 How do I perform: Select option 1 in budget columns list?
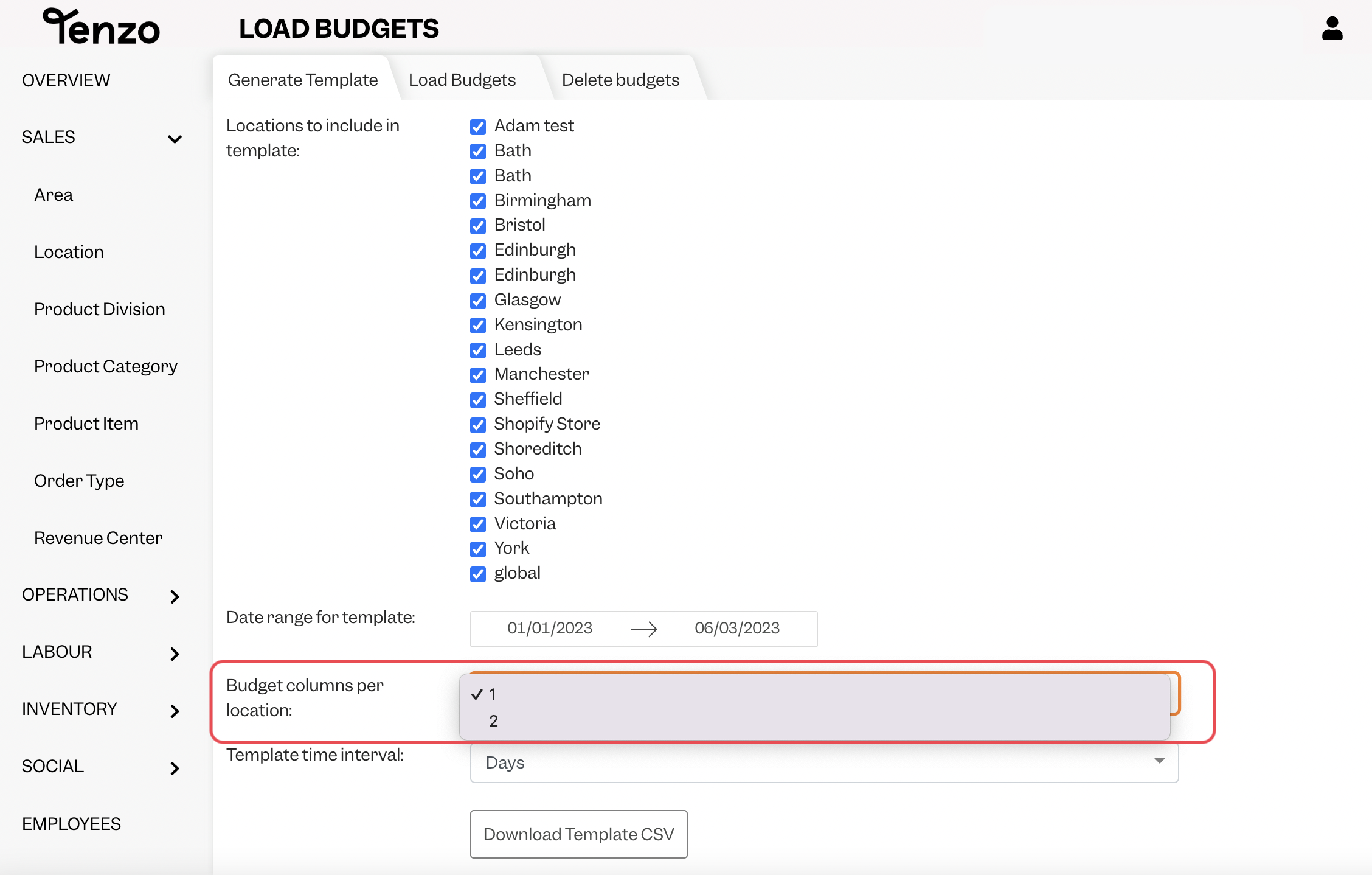815,694
